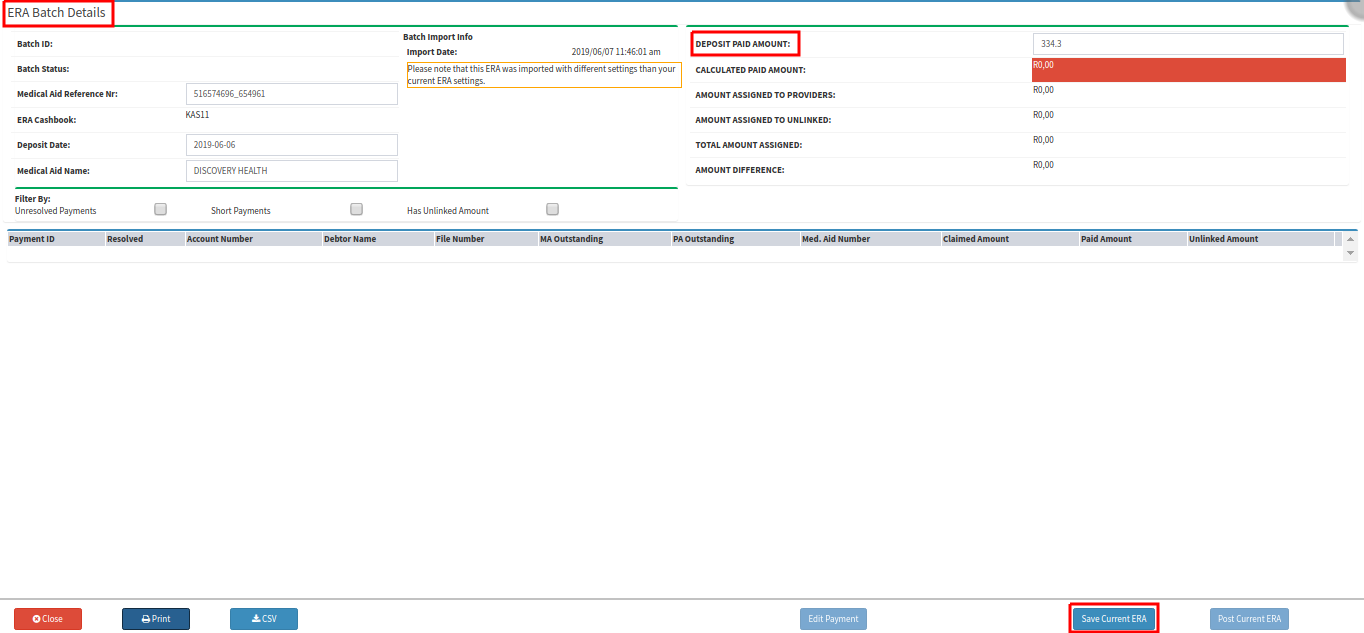Click the Medical Aid Reference Nr field

point(292,94)
